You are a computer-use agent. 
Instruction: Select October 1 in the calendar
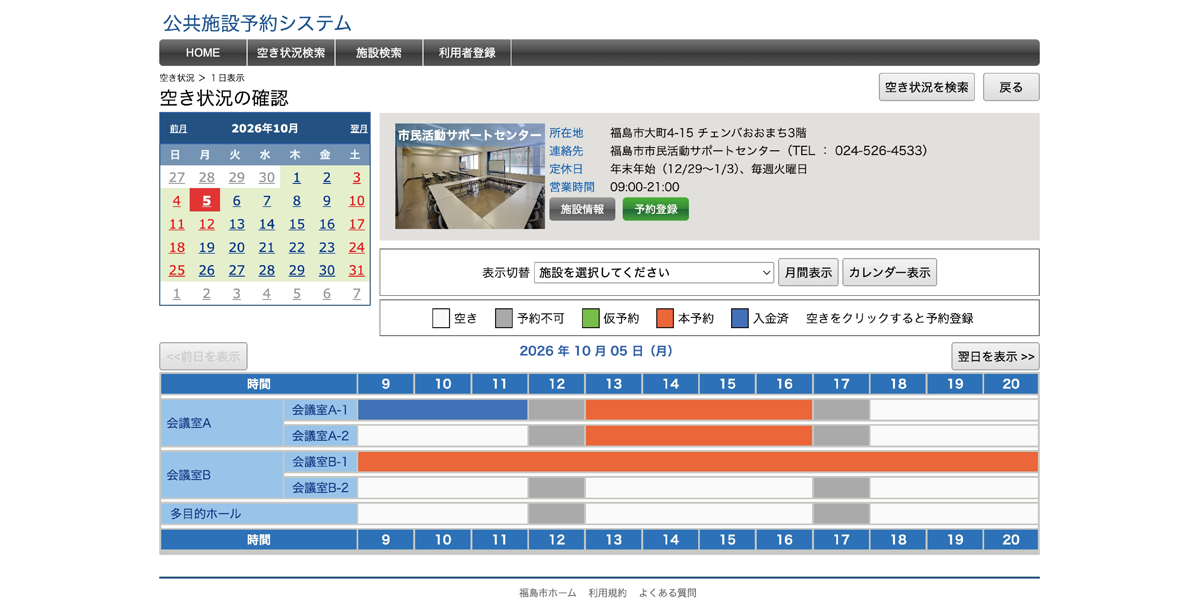pos(296,177)
